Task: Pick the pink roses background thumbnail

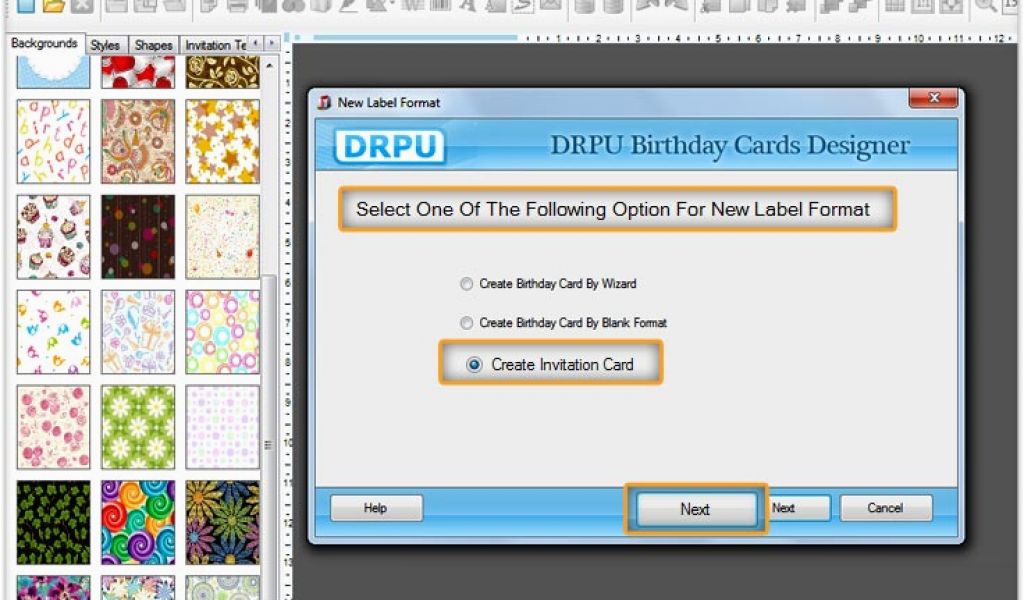Action: pyautogui.click(x=54, y=428)
